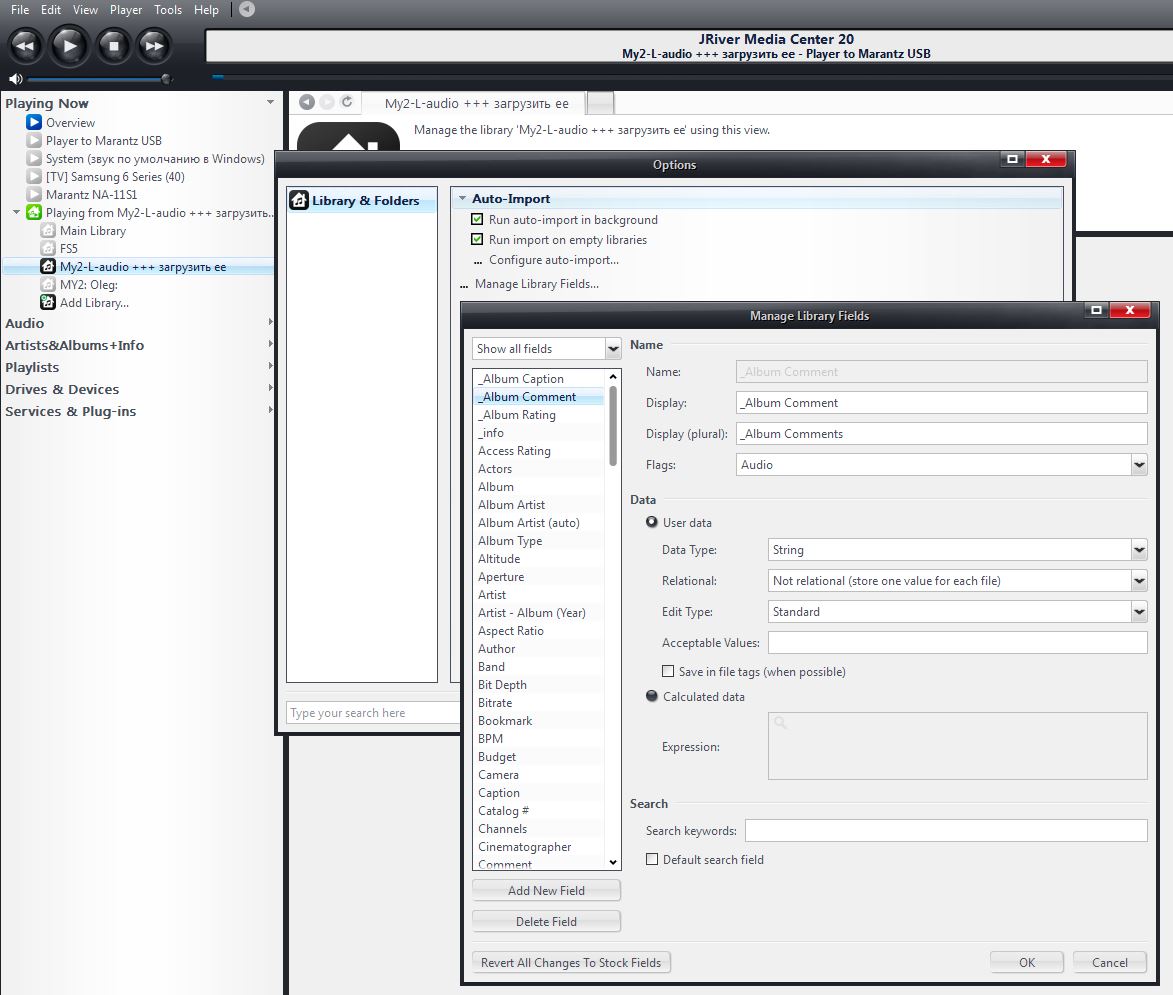Screen dimensions: 1173x995
Task: Click the System Windows default sound zone icon
Action: click(34, 159)
